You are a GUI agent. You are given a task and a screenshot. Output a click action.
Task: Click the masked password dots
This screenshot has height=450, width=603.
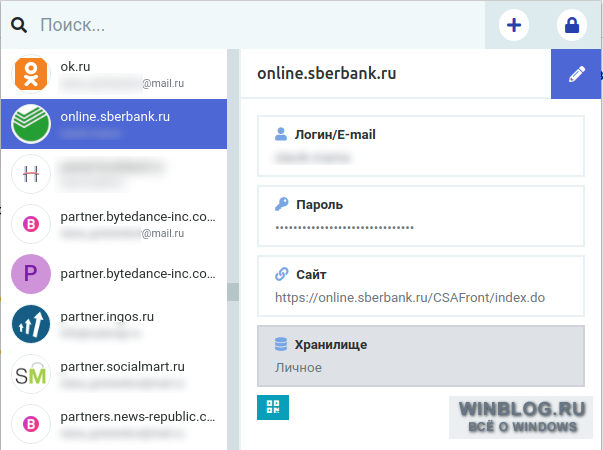(344, 228)
